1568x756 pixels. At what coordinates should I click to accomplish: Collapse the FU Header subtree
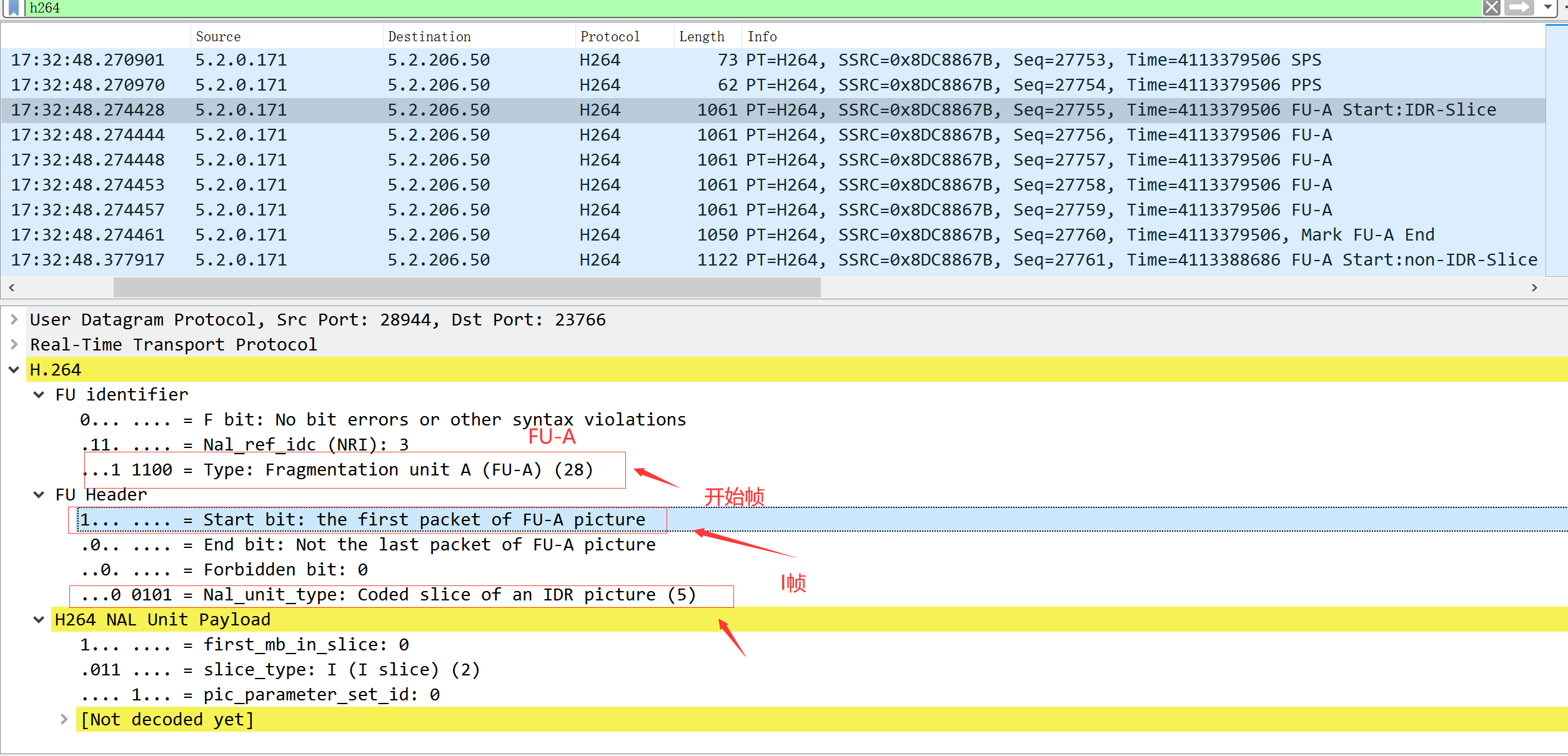pos(39,495)
